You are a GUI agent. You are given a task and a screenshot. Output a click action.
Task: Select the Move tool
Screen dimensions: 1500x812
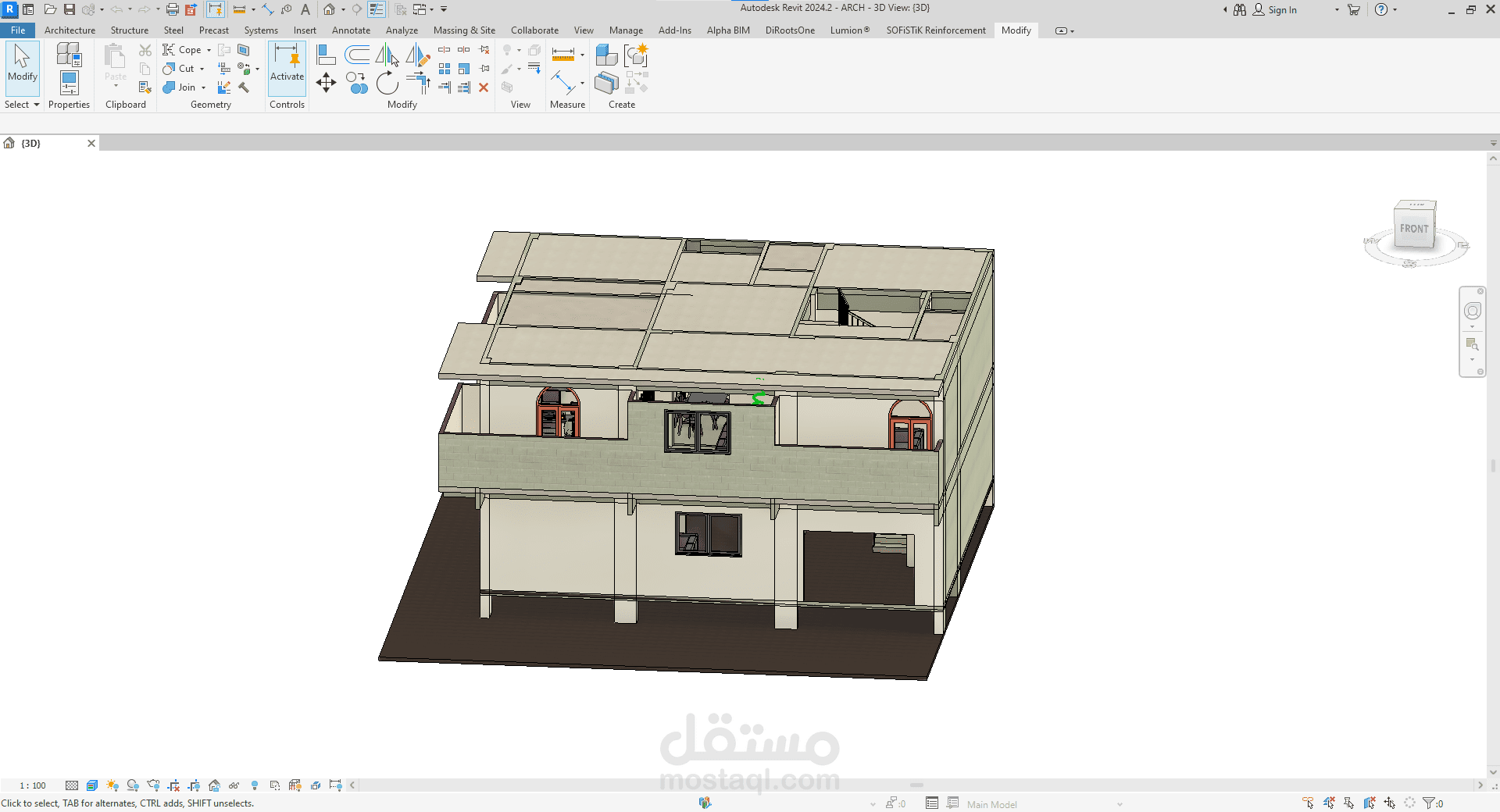326,83
